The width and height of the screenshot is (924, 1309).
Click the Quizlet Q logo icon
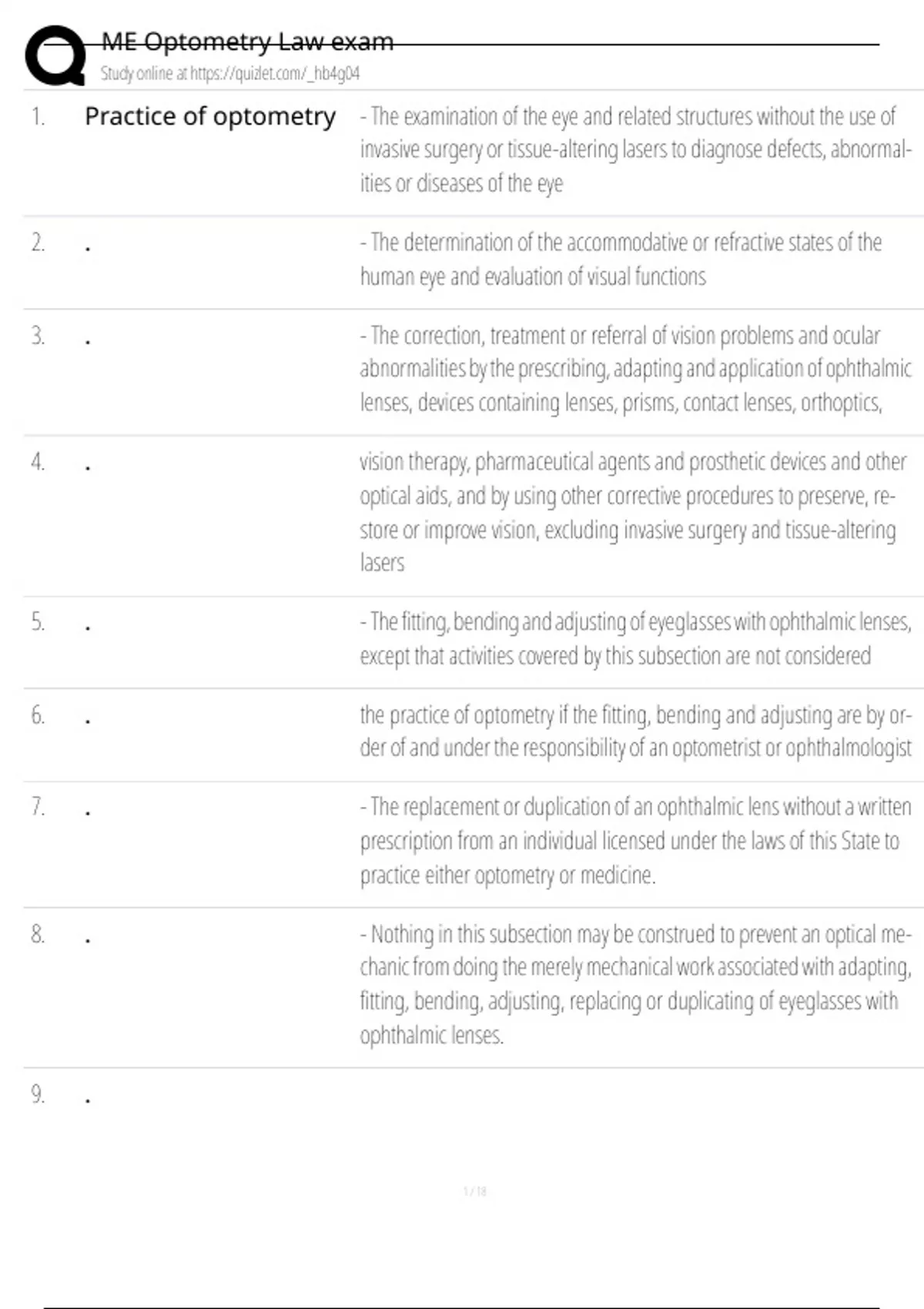[55, 55]
